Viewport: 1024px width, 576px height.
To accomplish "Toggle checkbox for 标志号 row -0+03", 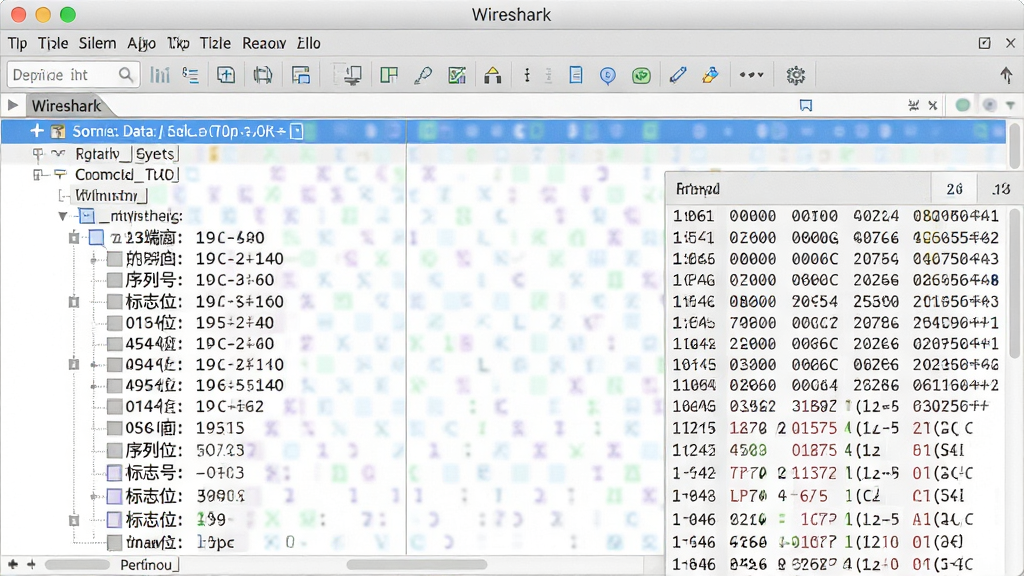I will [x=114, y=473].
